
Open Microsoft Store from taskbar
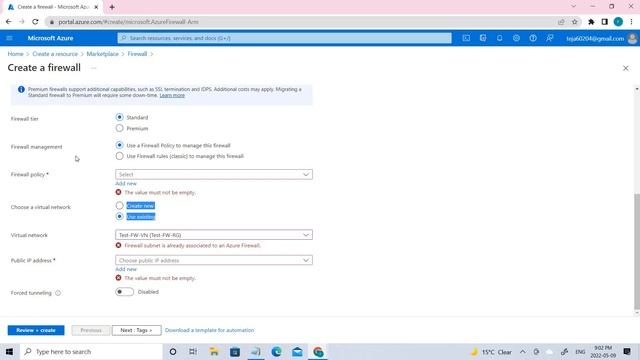point(235,351)
